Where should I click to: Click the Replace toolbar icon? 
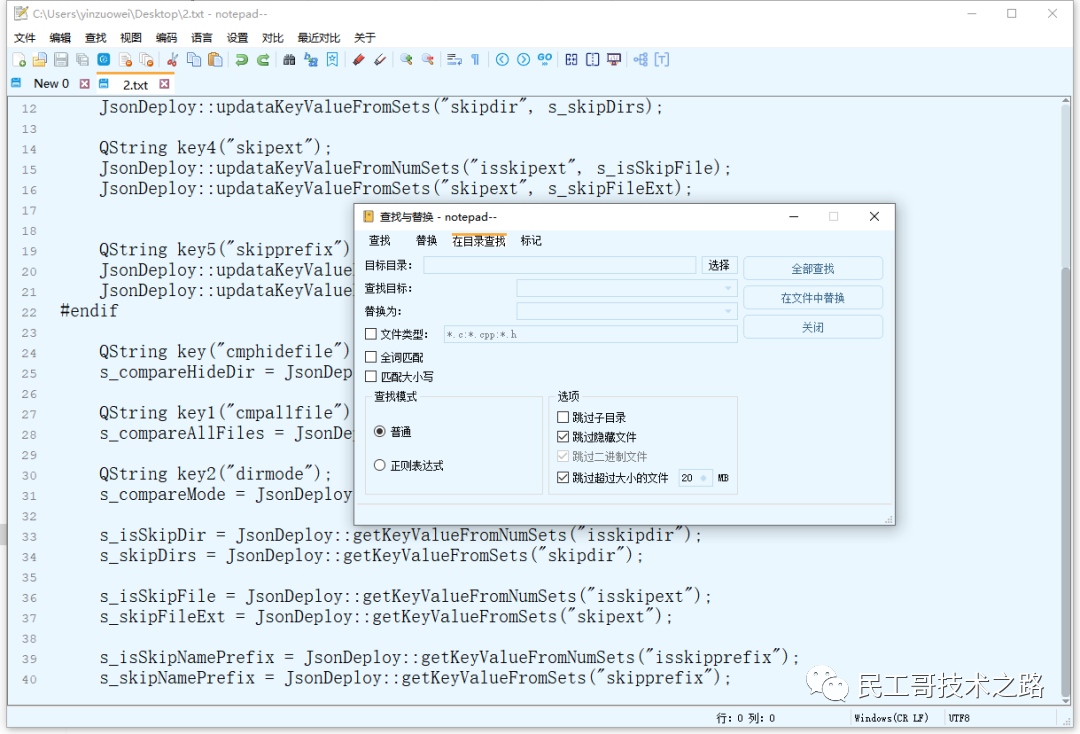[x=311, y=60]
